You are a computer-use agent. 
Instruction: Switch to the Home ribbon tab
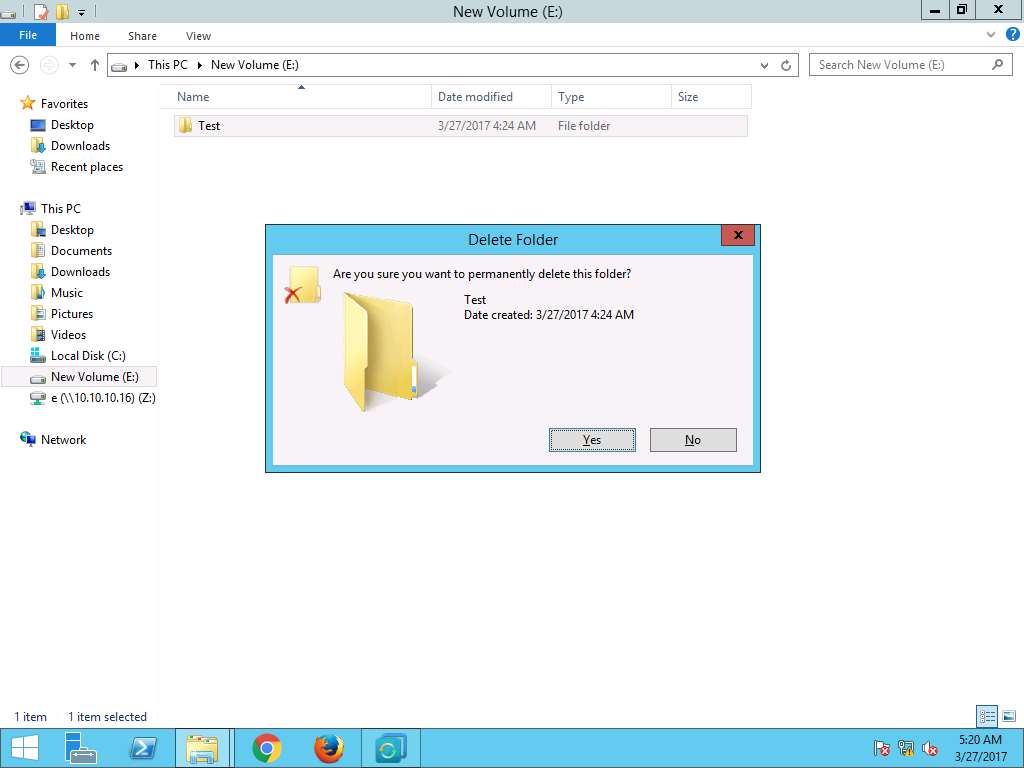coord(85,36)
